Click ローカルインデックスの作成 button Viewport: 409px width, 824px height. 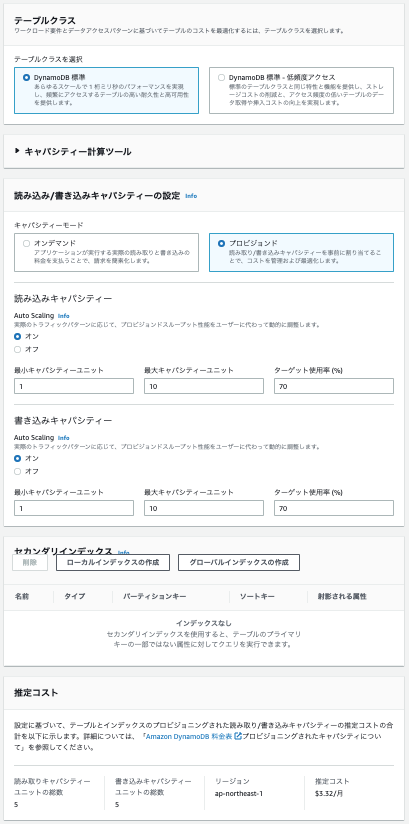pos(113,562)
